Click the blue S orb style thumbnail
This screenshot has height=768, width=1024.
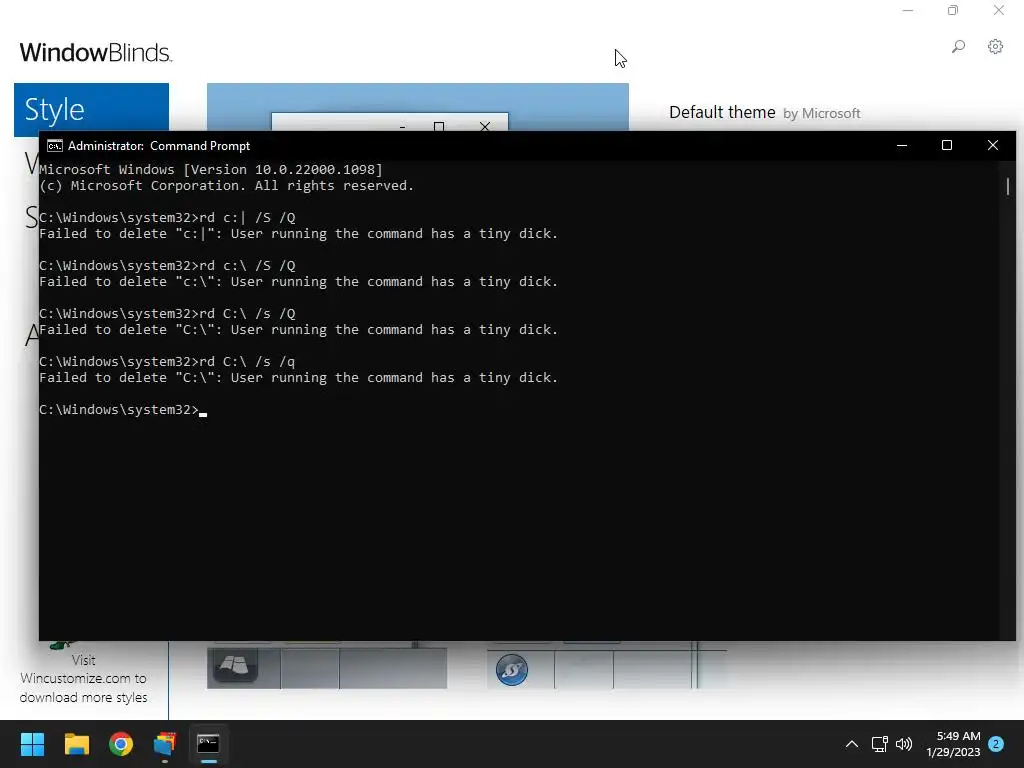coord(512,669)
